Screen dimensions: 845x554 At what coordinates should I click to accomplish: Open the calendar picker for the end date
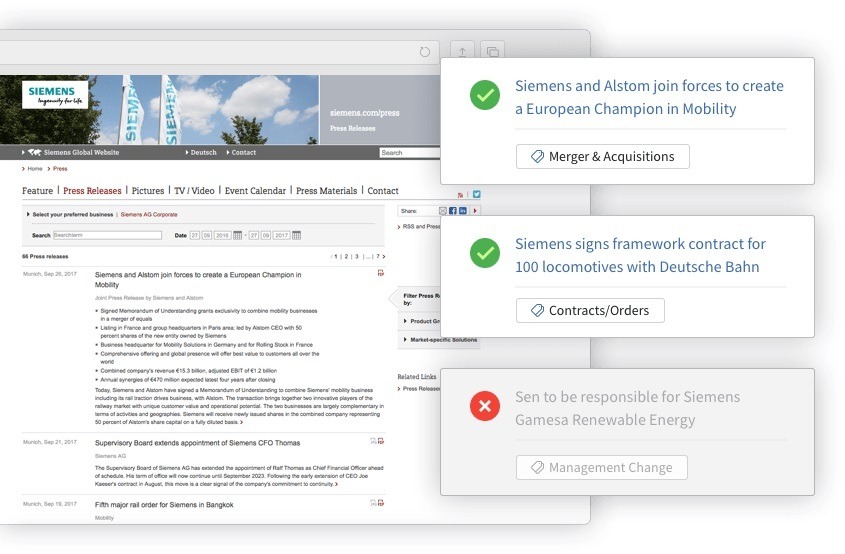296,236
